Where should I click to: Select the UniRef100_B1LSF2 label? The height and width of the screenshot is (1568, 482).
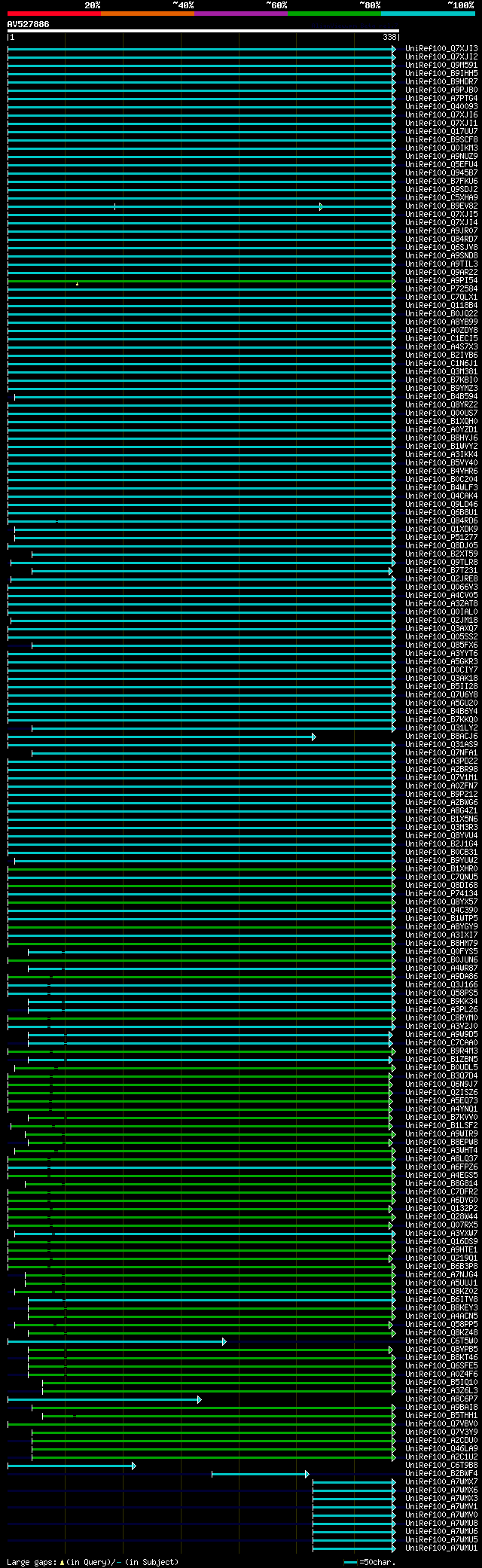point(441,1125)
